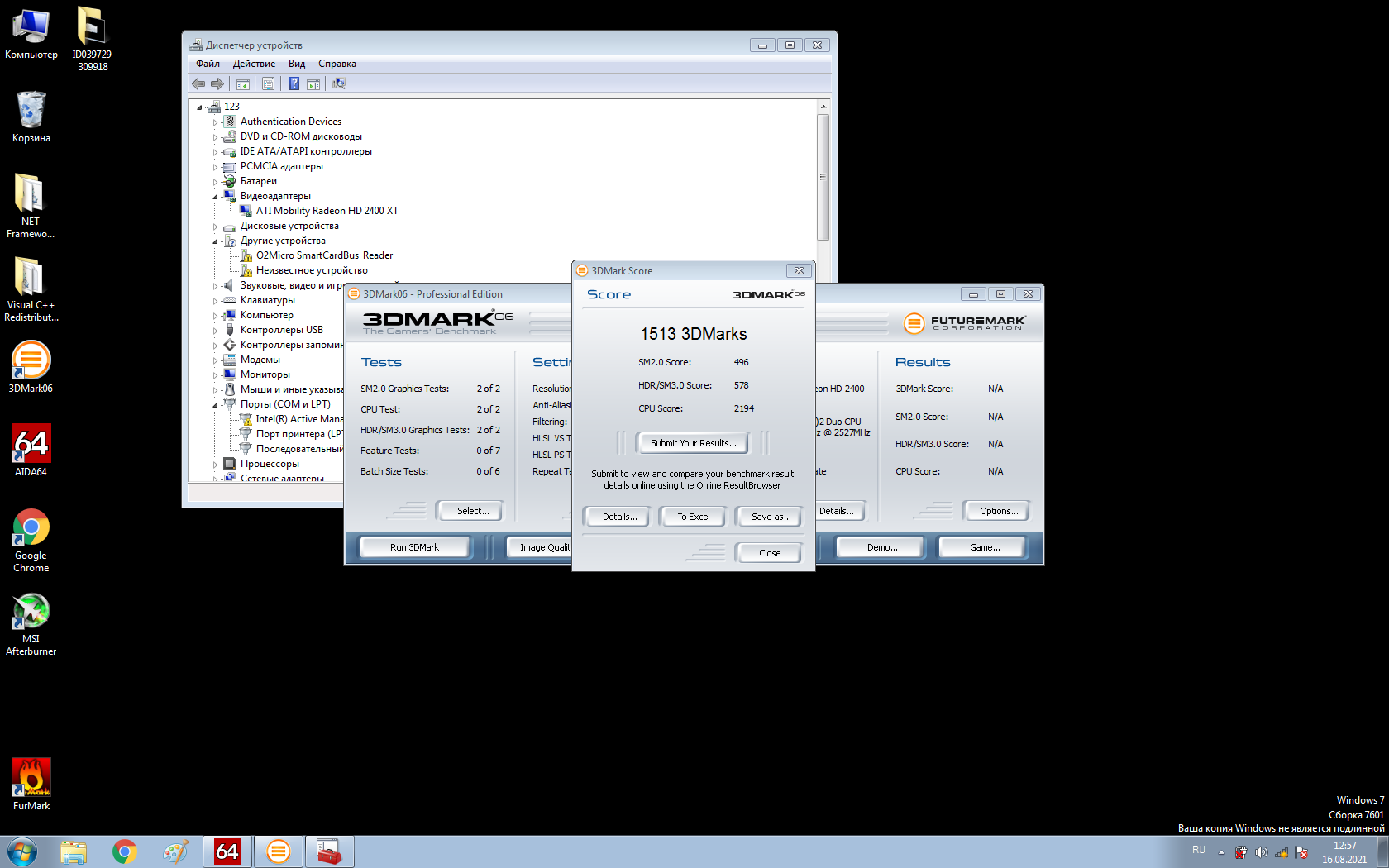Click the forward arrow in Device Manager toolbar
This screenshot has width=1389, height=868.
pos(217,83)
